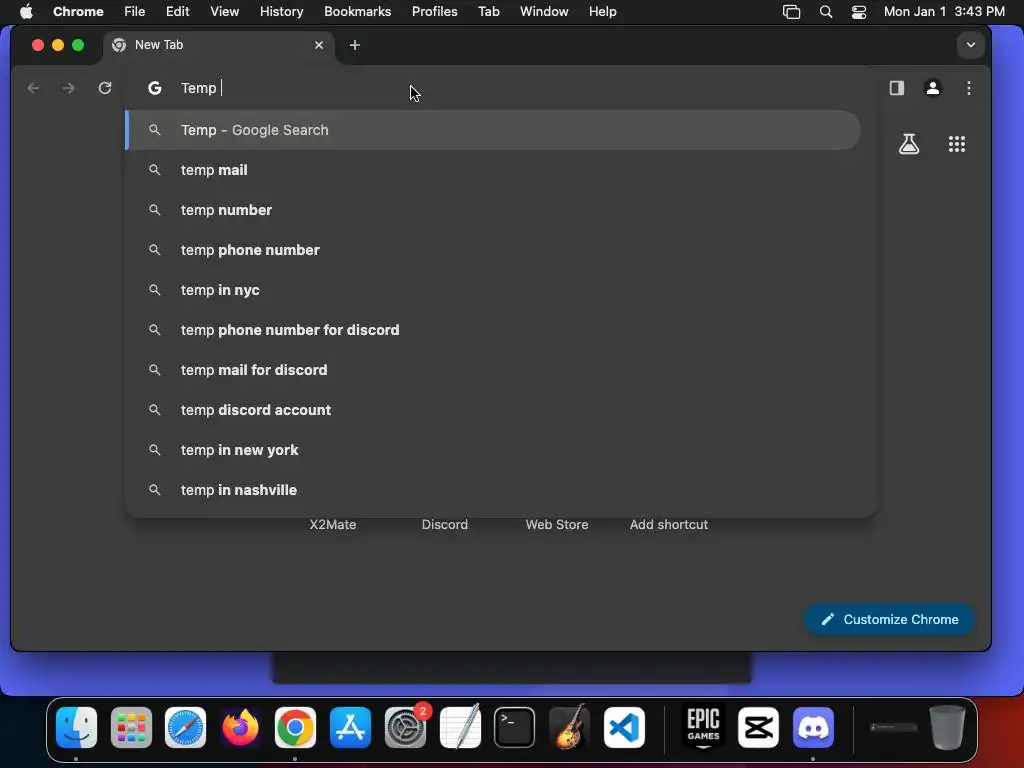The image size is (1024, 768).
Task: Open the Apple menu
Action: (x=26, y=11)
